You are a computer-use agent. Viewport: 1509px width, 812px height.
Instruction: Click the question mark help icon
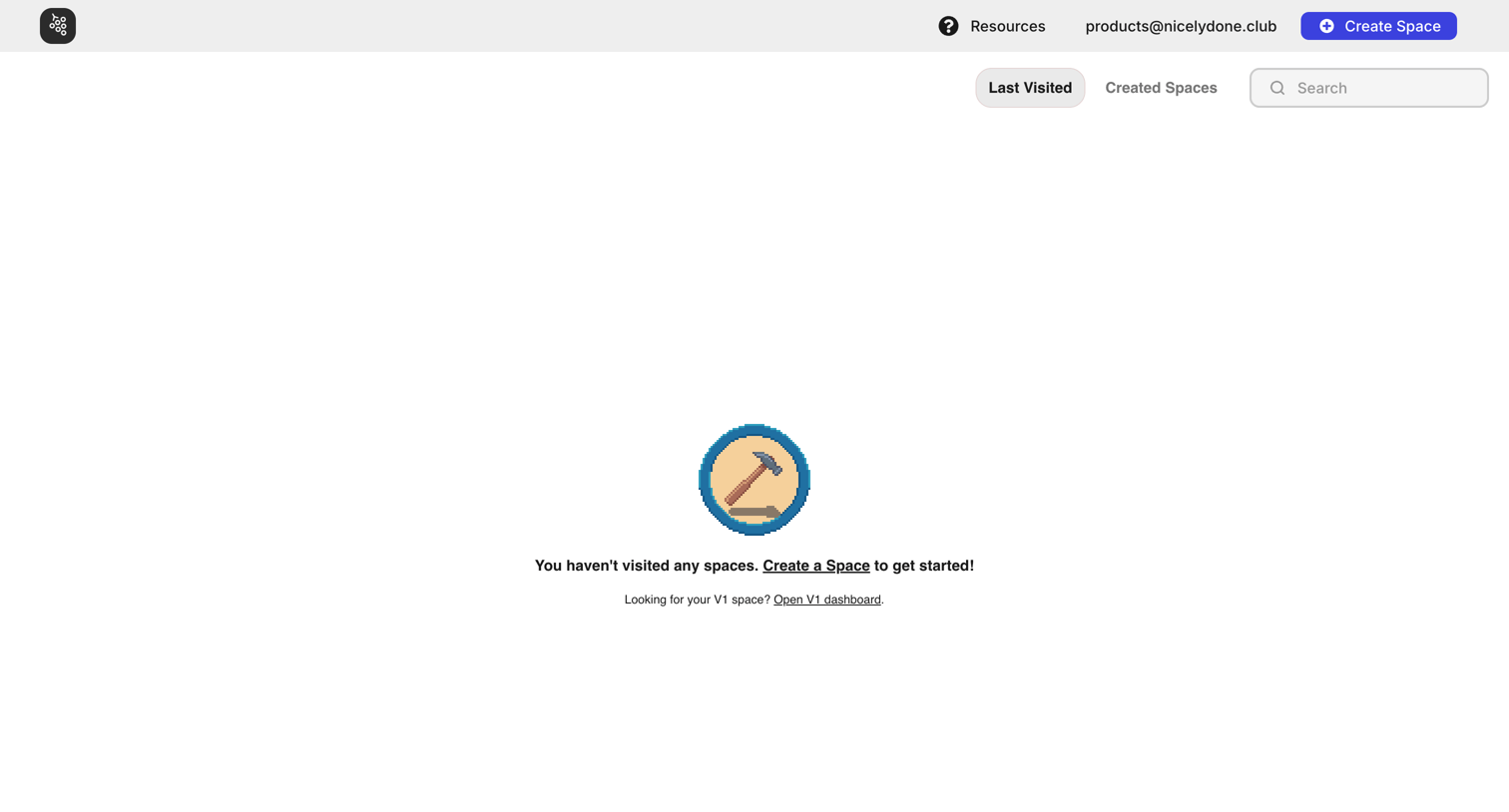948,26
